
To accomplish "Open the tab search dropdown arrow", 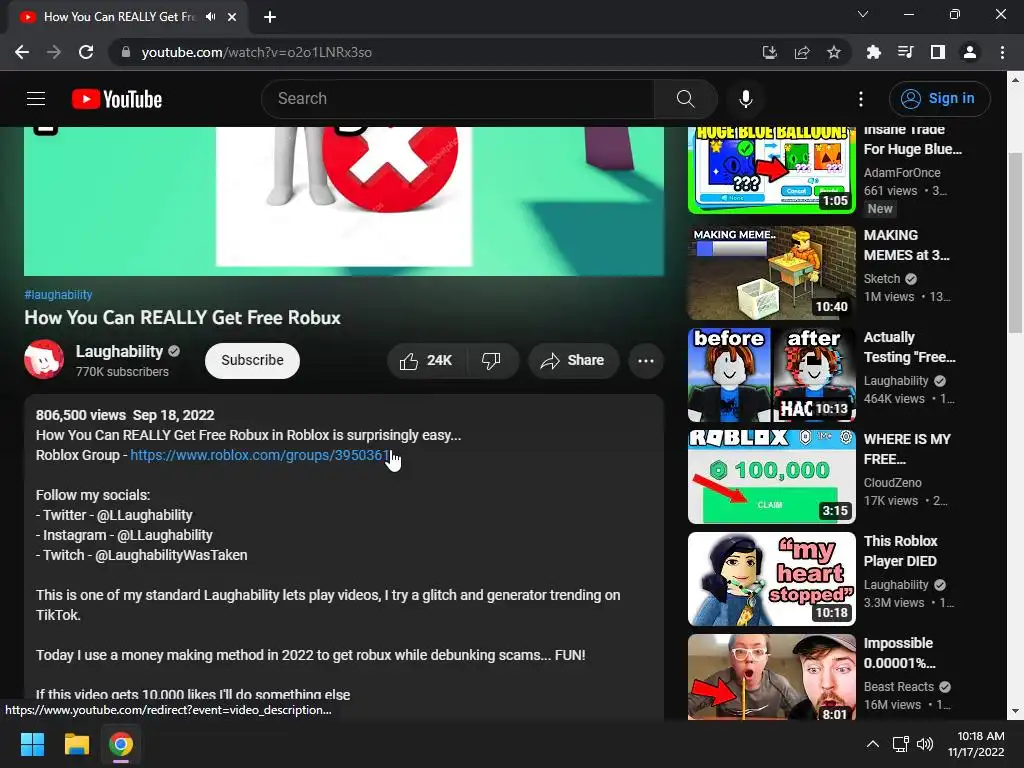I will click(863, 14).
